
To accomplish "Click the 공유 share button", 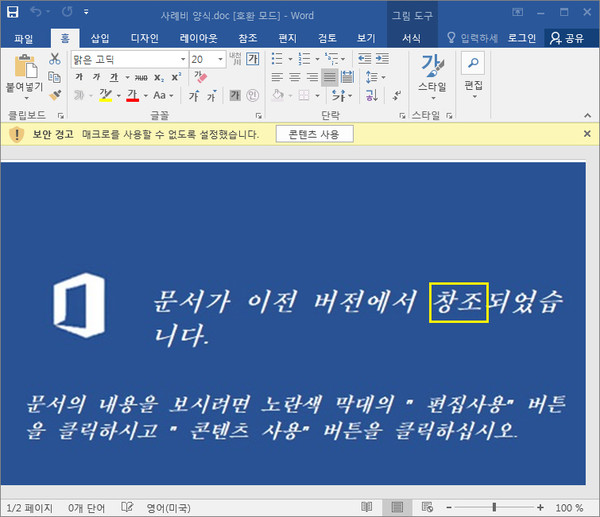I will coord(567,38).
